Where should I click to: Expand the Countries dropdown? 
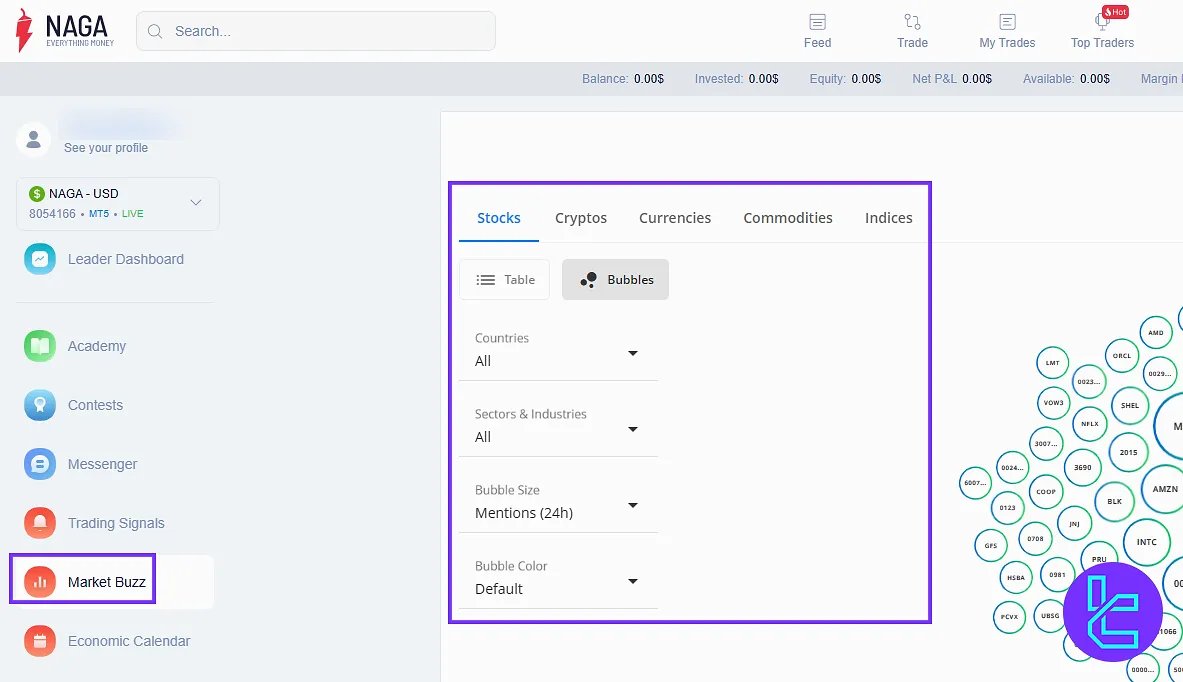pos(632,353)
